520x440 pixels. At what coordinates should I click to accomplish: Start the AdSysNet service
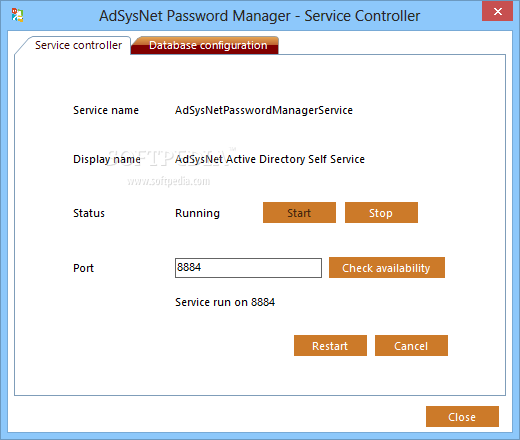point(299,213)
